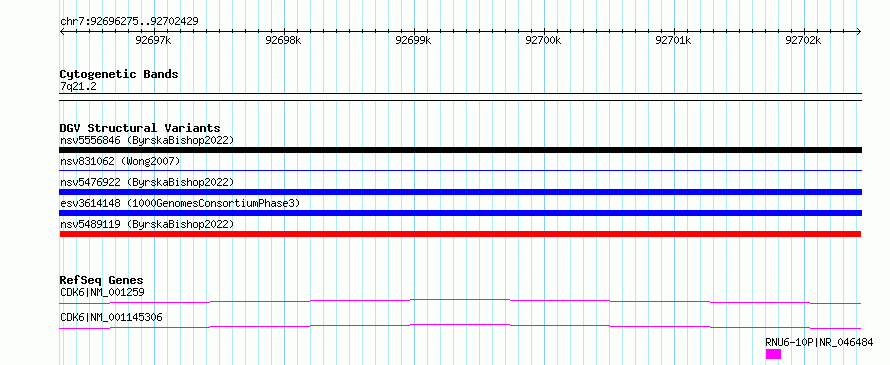Click the 92701k ruler tick label
This screenshot has width=890, height=365.
point(674,40)
